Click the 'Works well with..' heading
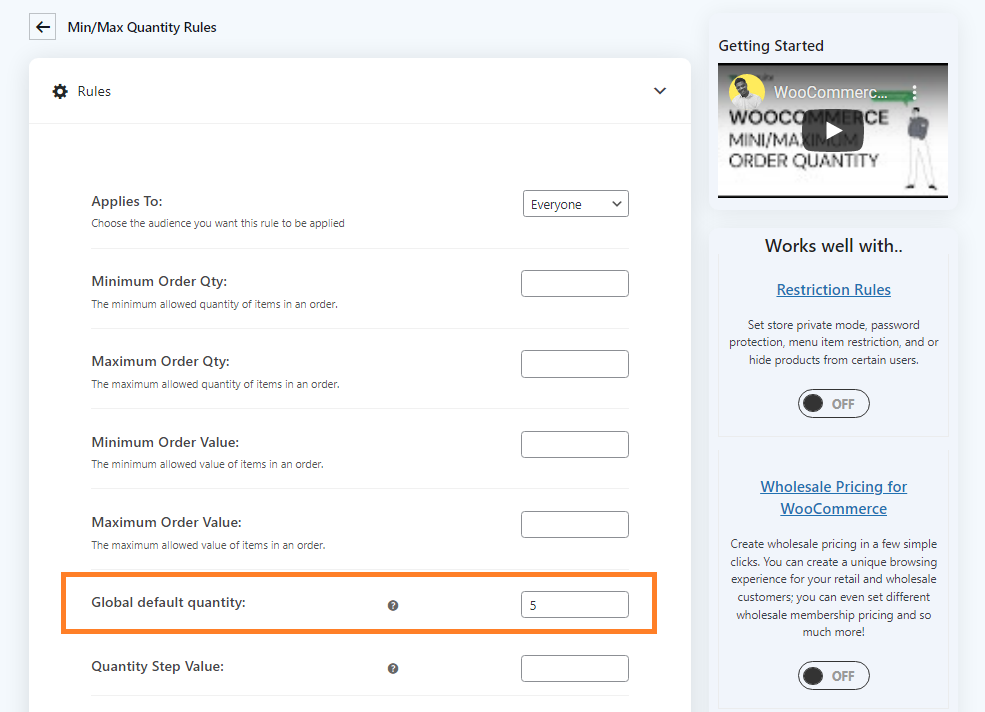 click(834, 246)
